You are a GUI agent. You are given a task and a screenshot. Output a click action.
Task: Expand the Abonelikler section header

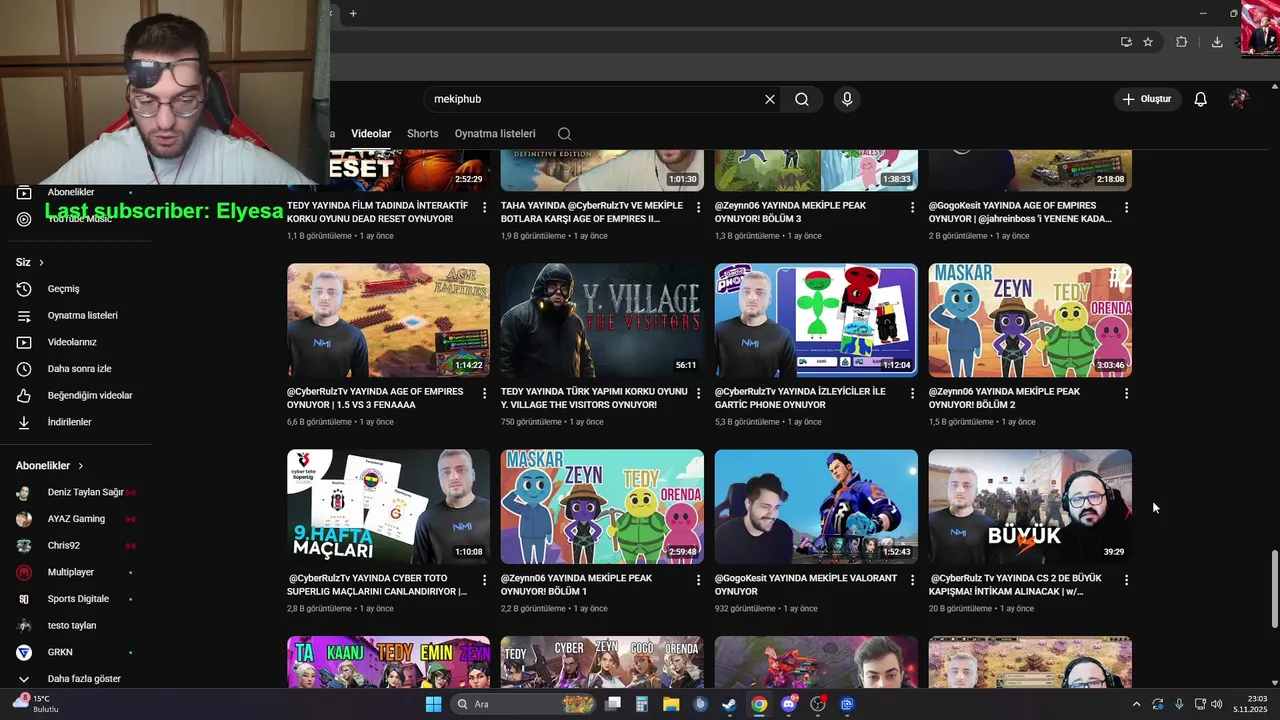tap(50, 466)
